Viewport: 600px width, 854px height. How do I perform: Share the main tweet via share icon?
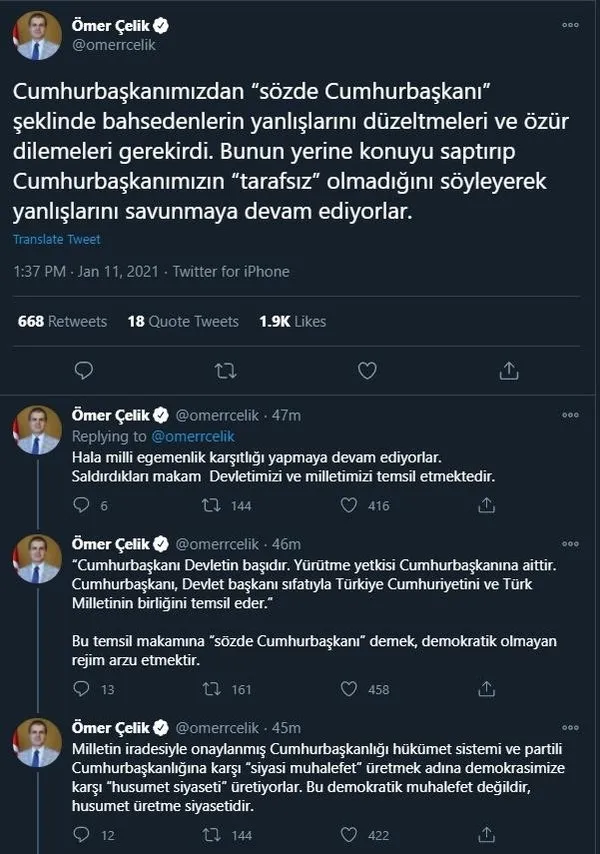click(509, 371)
